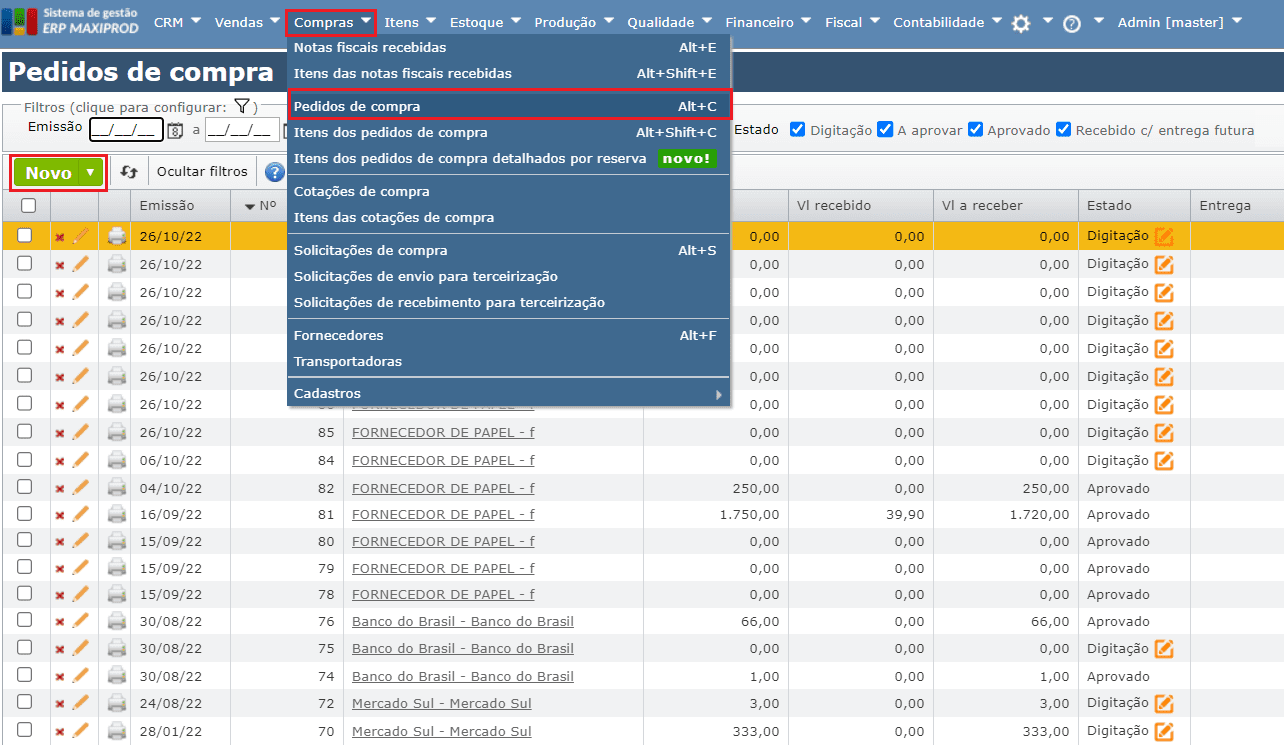Image resolution: width=1284 pixels, height=745 pixels.
Task: Print the first order dated 26/10/22
Action: (117, 236)
